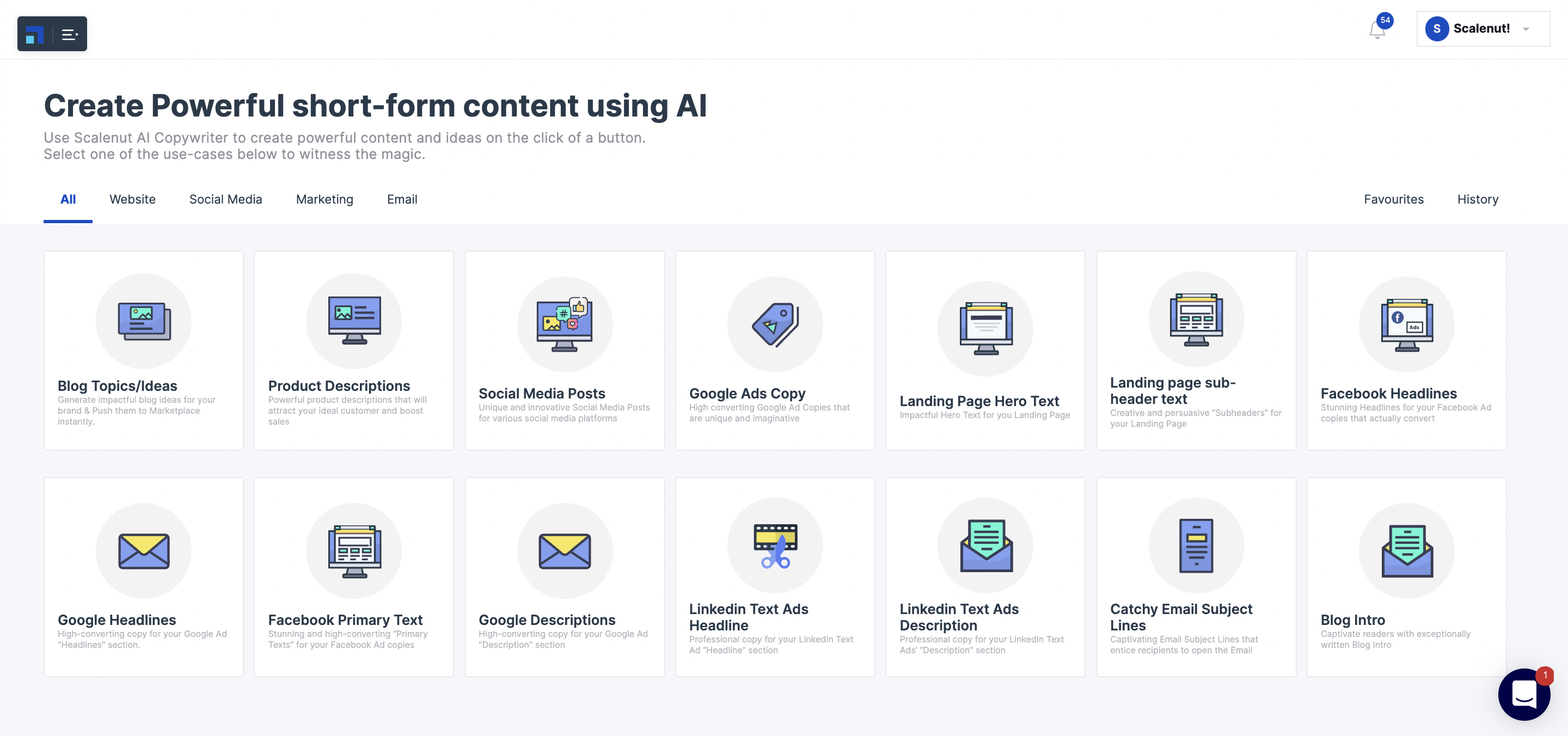Click the Scalenut logo icon
Image resolution: width=1568 pixels, height=736 pixels.
tap(35, 35)
